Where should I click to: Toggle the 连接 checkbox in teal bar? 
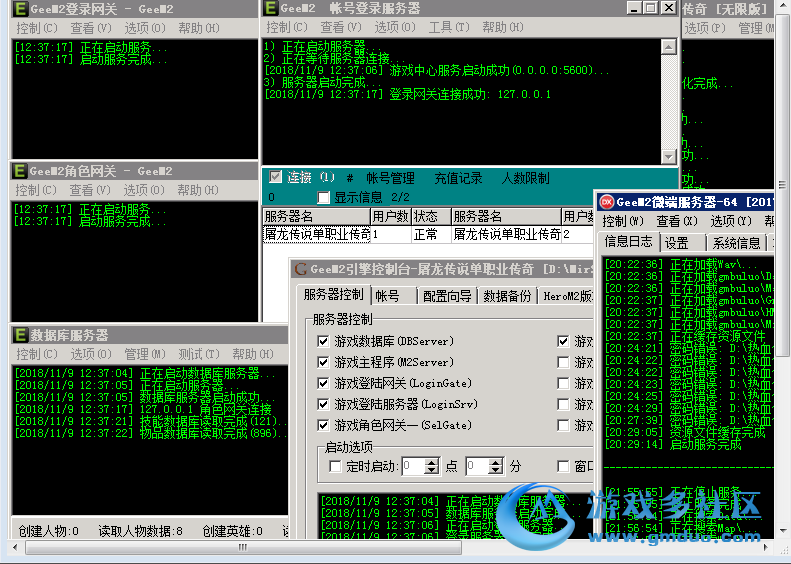pyautogui.click(x=275, y=177)
